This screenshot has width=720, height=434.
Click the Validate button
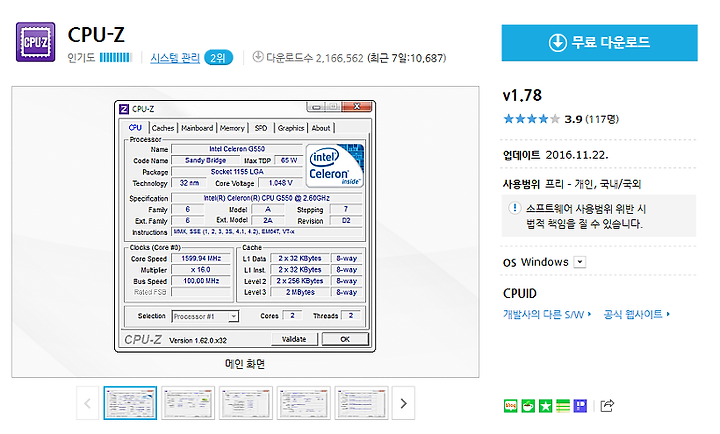pyautogui.click(x=294, y=339)
